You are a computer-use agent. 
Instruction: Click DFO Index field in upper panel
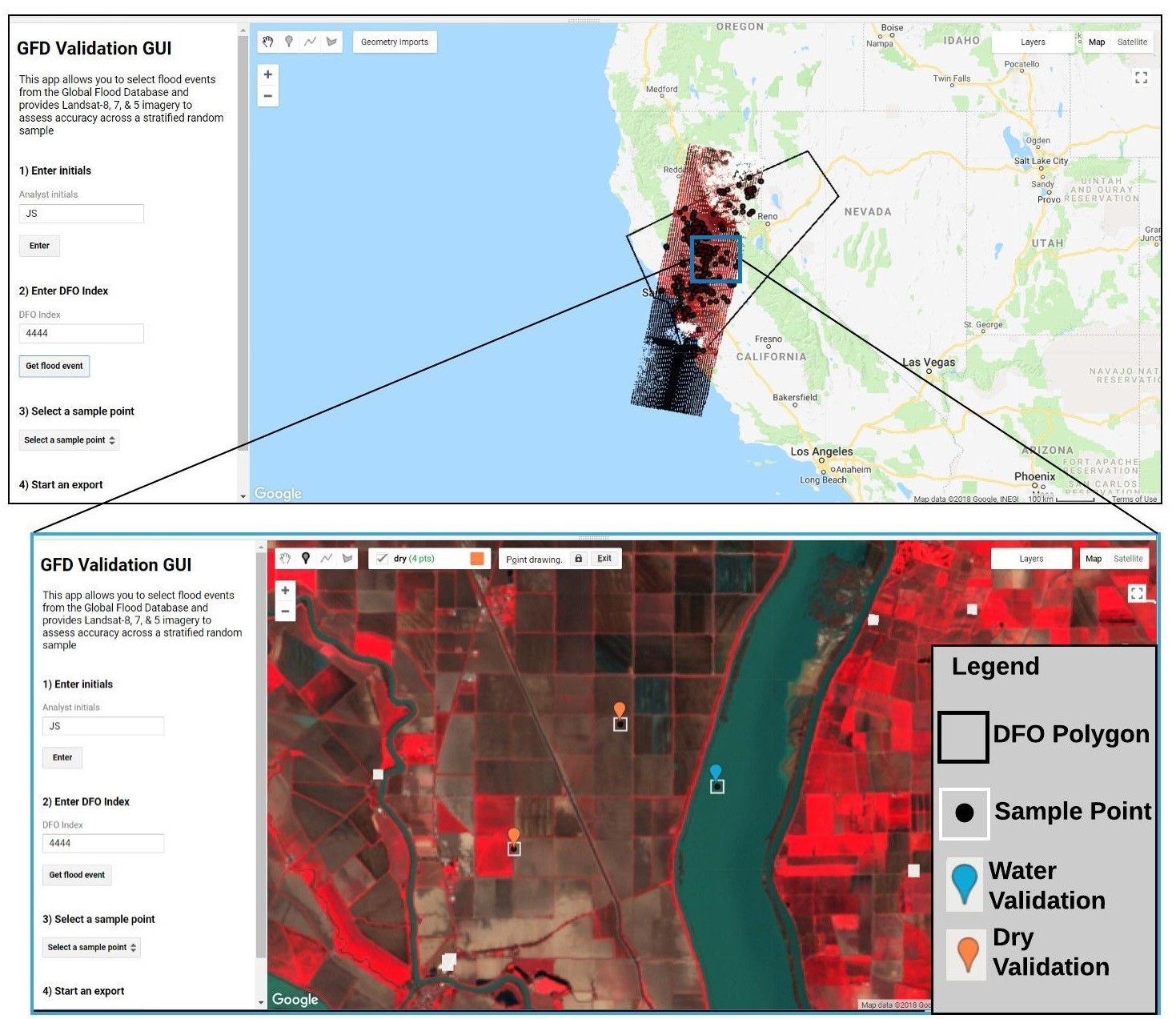[81, 334]
